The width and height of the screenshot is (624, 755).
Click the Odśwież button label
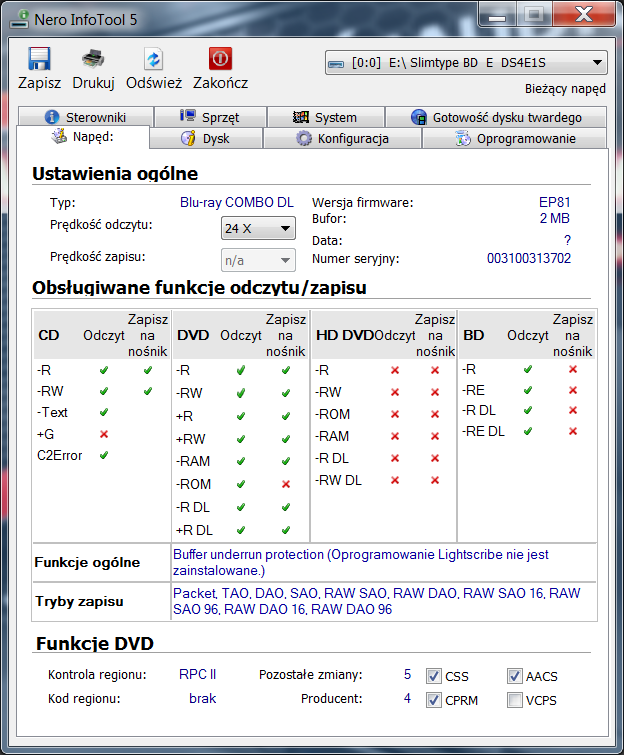(x=154, y=83)
